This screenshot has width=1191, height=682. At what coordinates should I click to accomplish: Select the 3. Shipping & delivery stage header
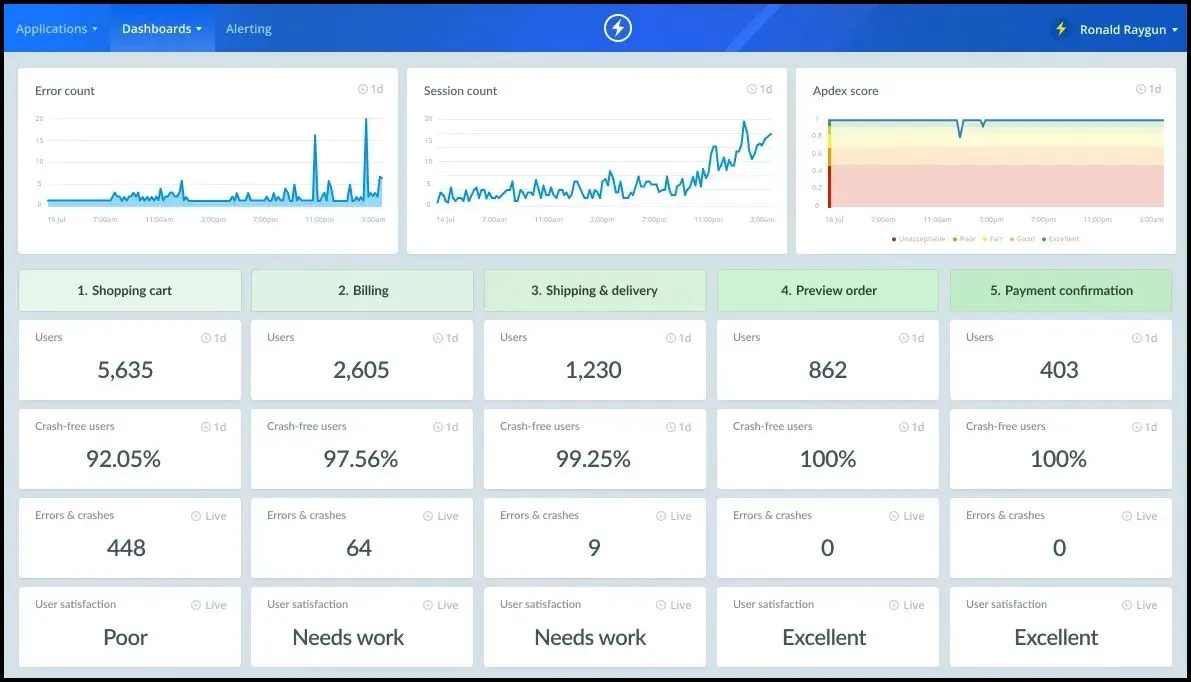click(x=595, y=290)
